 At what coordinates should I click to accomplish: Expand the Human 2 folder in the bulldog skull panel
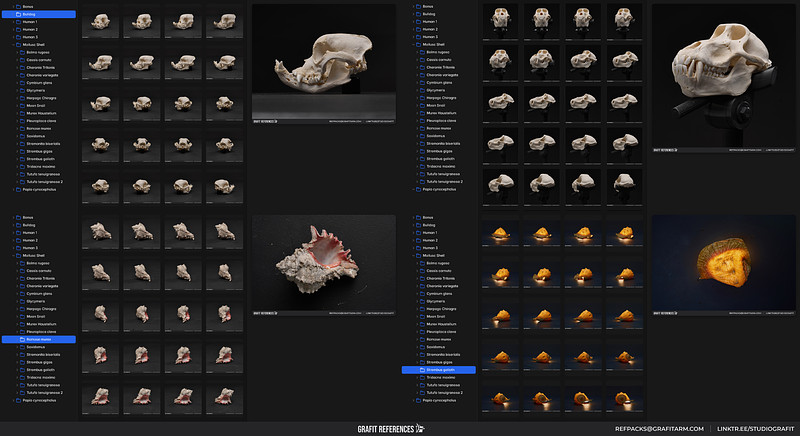[13, 30]
